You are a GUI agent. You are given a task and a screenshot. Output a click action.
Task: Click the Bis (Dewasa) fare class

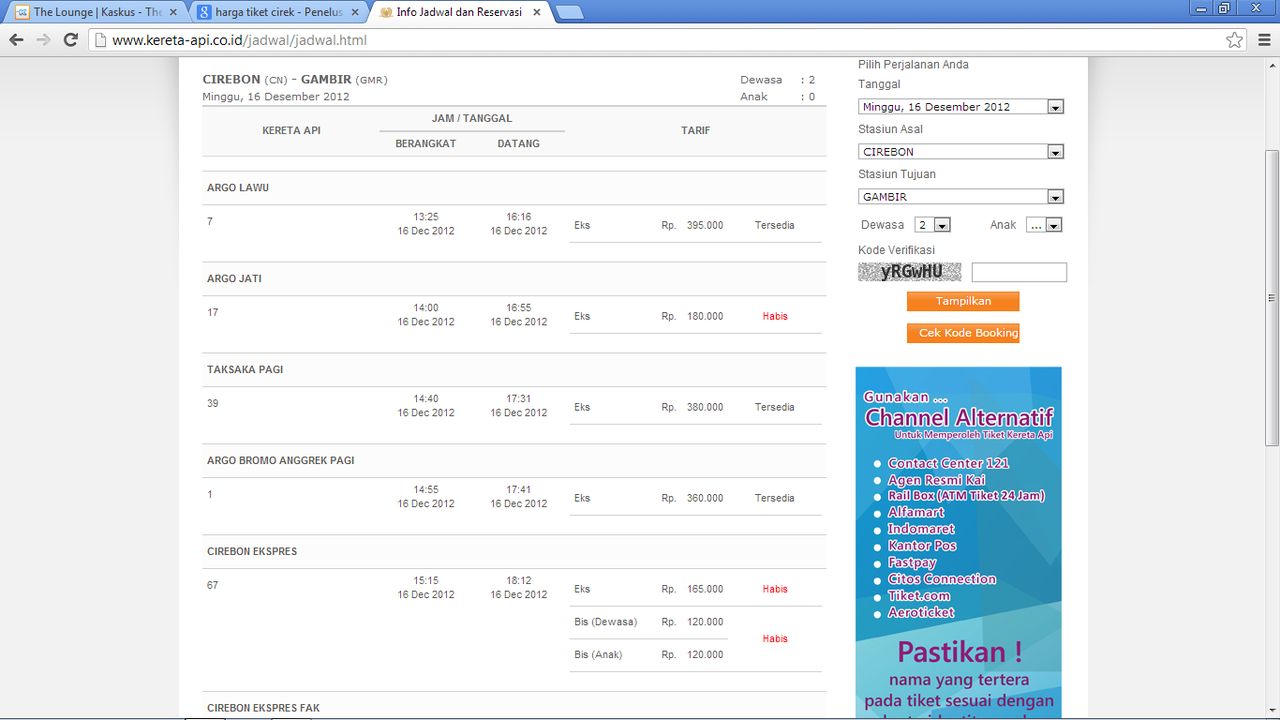606,622
